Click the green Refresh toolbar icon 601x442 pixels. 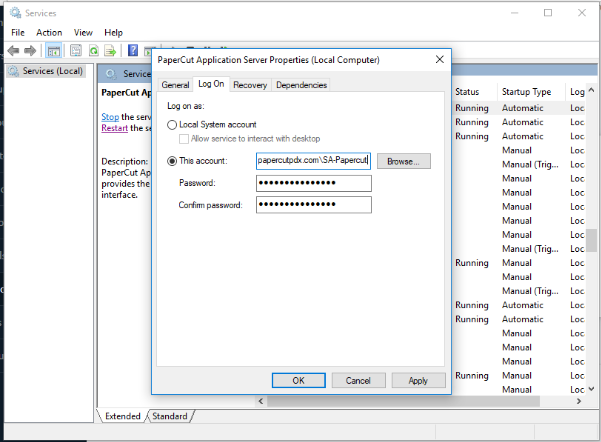click(94, 50)
